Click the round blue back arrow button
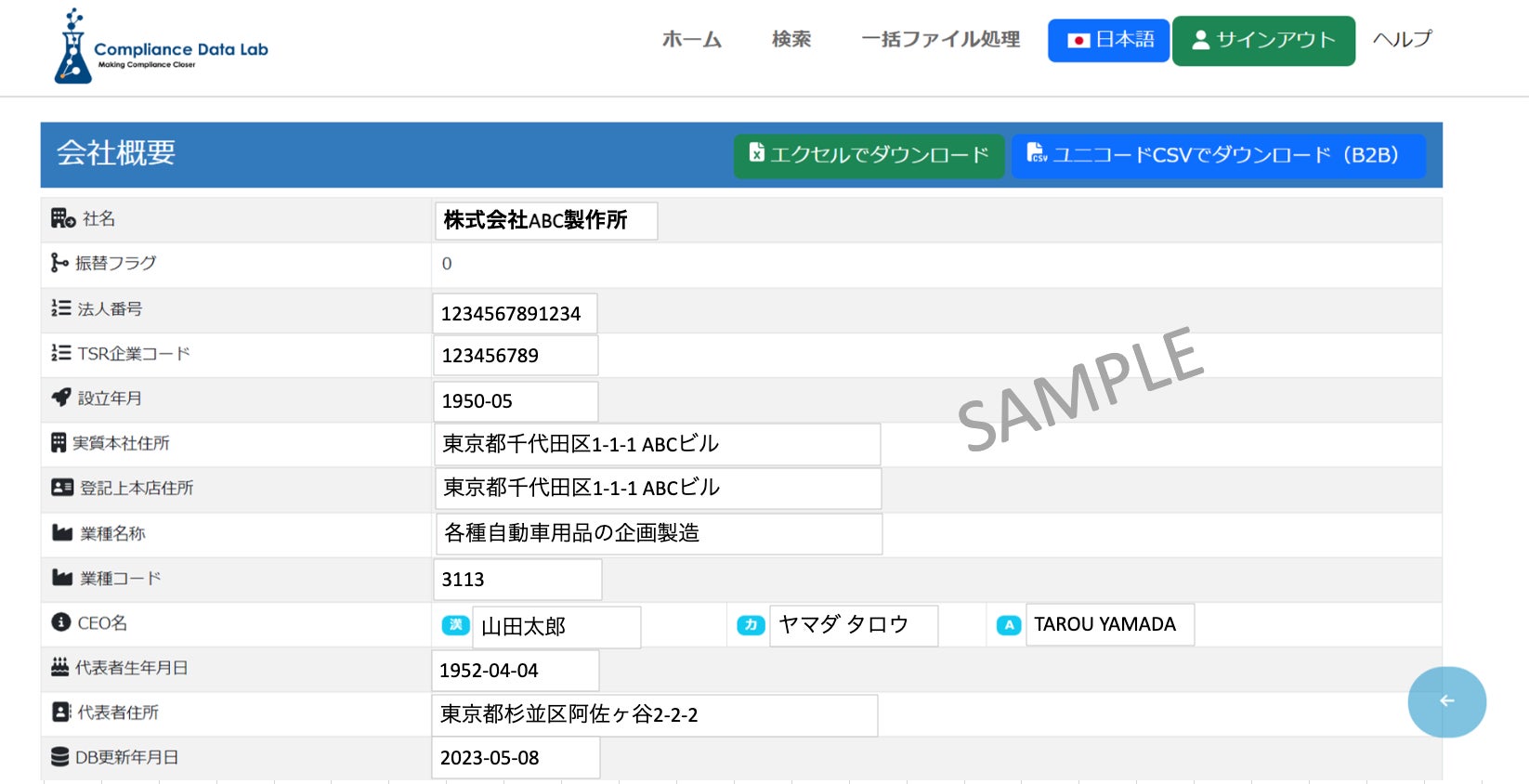This screenshot has width=1529, height=784. pos(1446,701)
